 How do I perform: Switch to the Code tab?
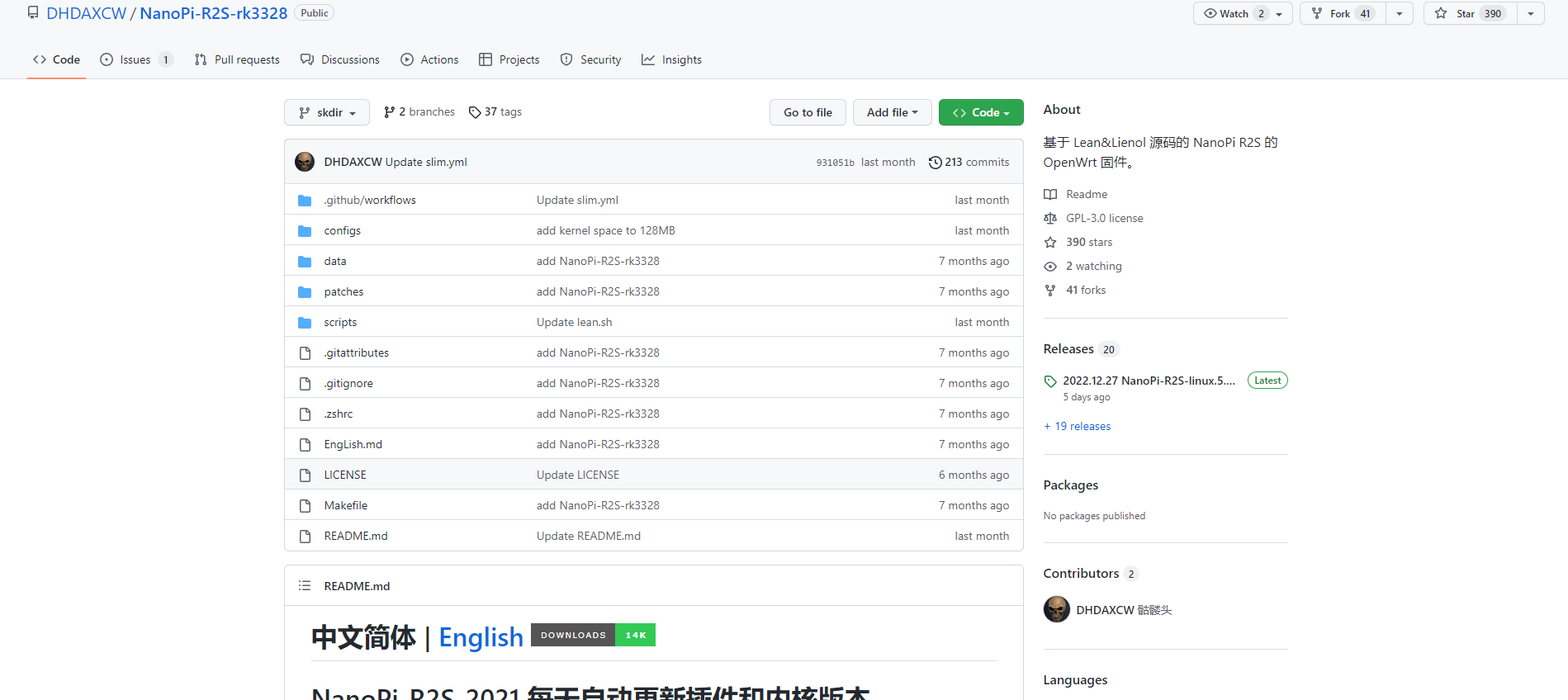pyautogui.click(x=56, y=59)
